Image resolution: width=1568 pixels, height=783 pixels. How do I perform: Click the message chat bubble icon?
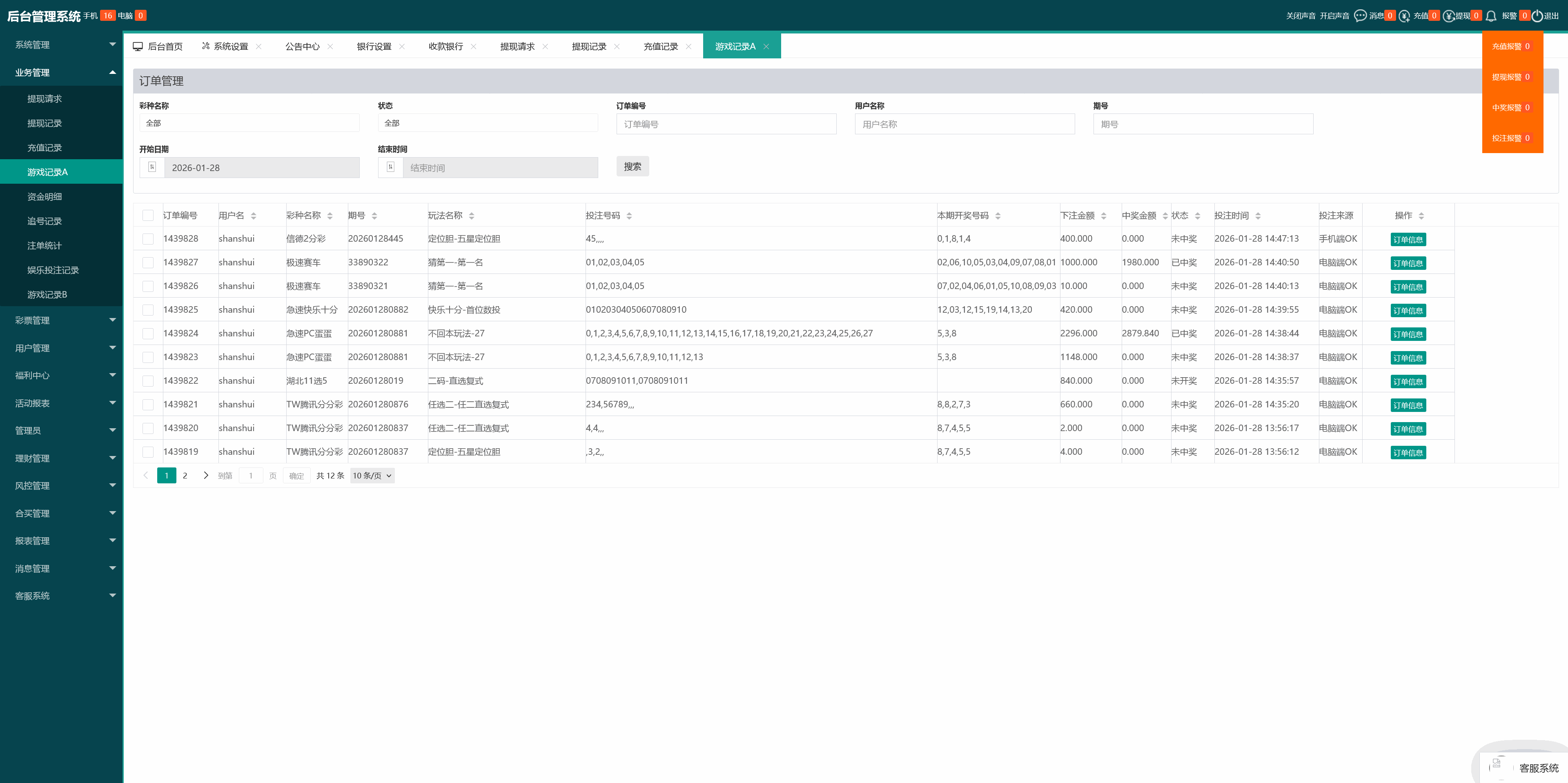point(1360,16)
